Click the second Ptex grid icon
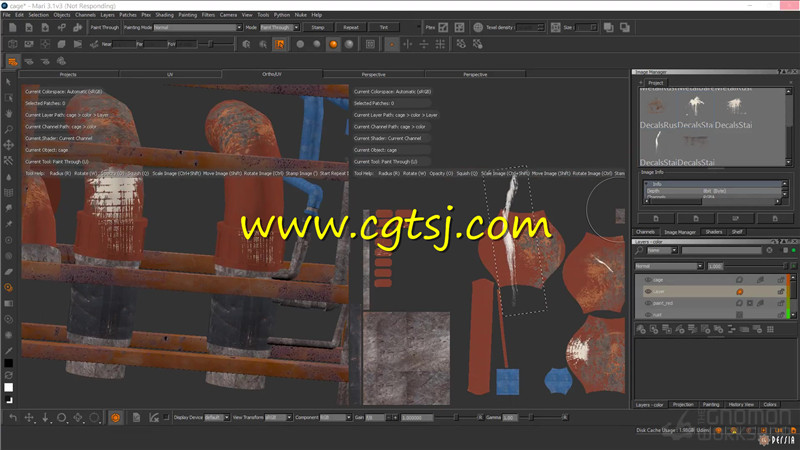This screenshot has width=800, height=450. [459, 28]
